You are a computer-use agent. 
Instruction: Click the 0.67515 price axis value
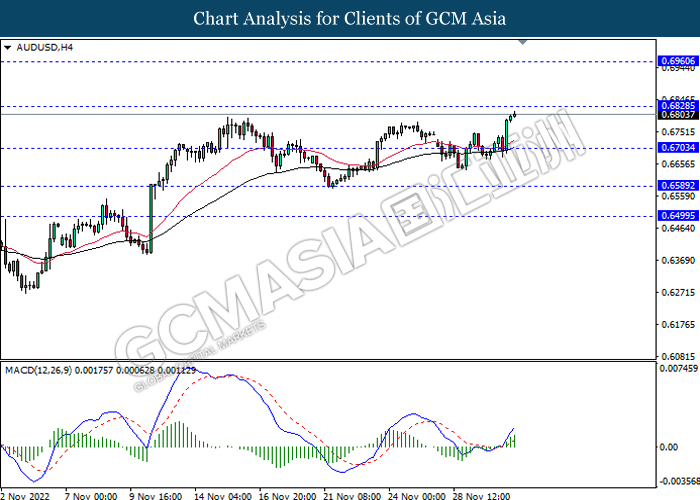[x=678, y=132]
